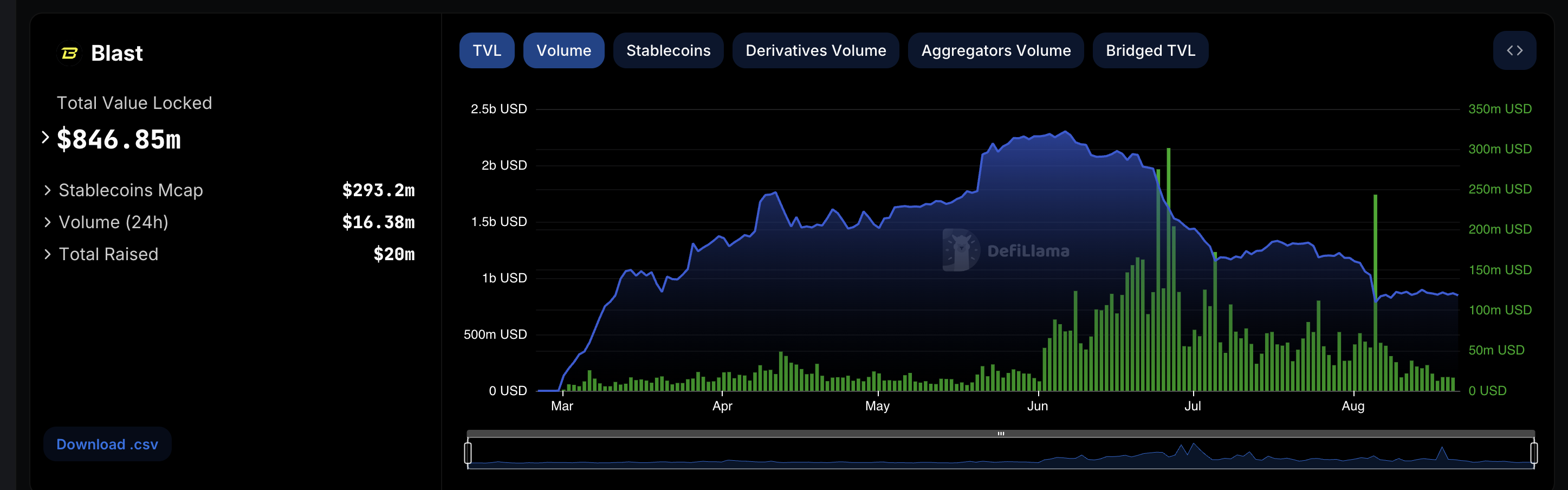This screenshot has width=1568, height=490.
Task: Click the mini overview chart in range selector
Action: (1001, 454)
